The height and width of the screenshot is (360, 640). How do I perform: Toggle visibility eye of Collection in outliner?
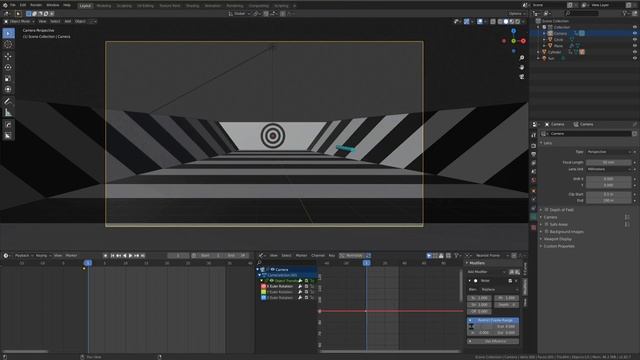pyautogui.click(x=635, y=27)
